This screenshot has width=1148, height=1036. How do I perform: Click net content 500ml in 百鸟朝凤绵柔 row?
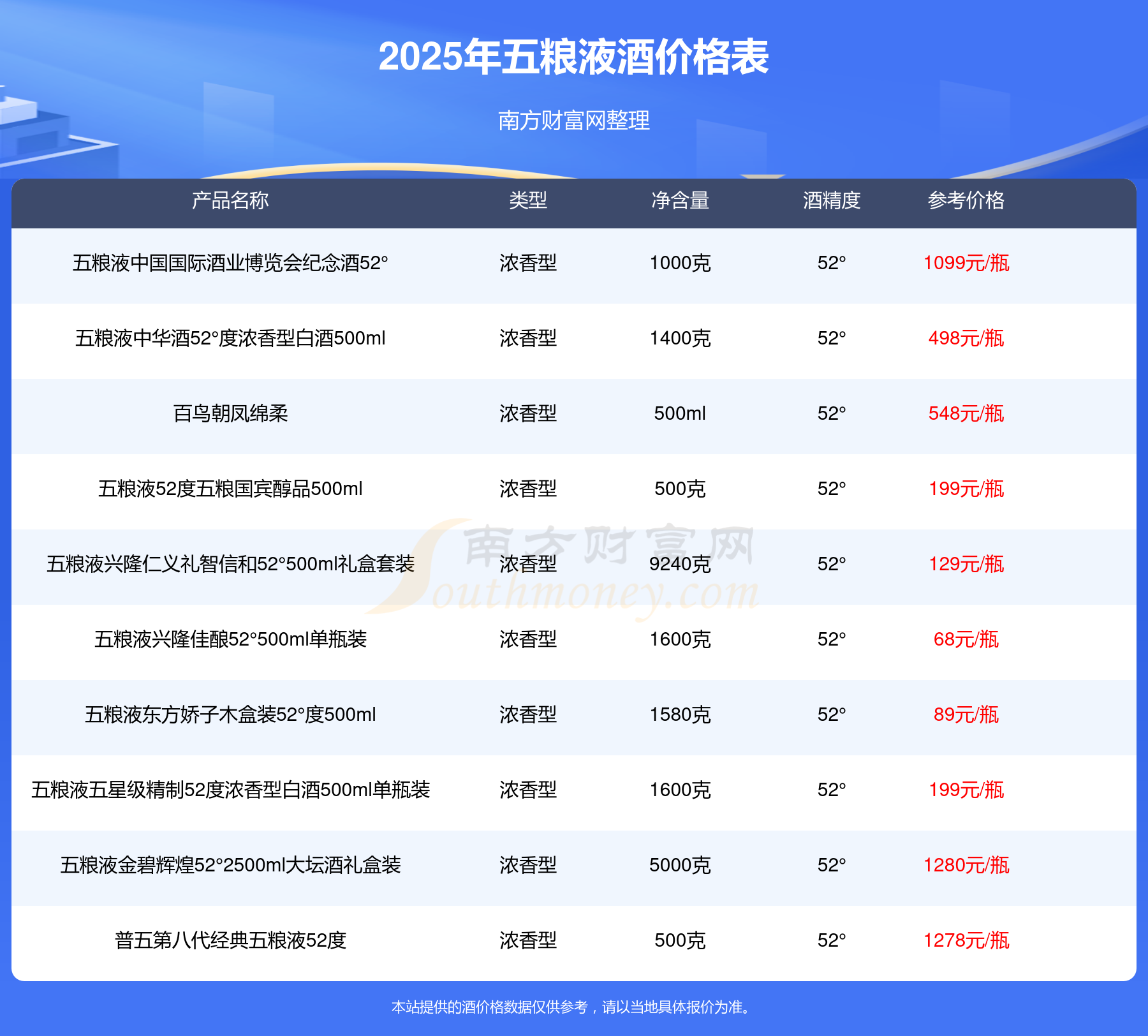click(680, 413)
